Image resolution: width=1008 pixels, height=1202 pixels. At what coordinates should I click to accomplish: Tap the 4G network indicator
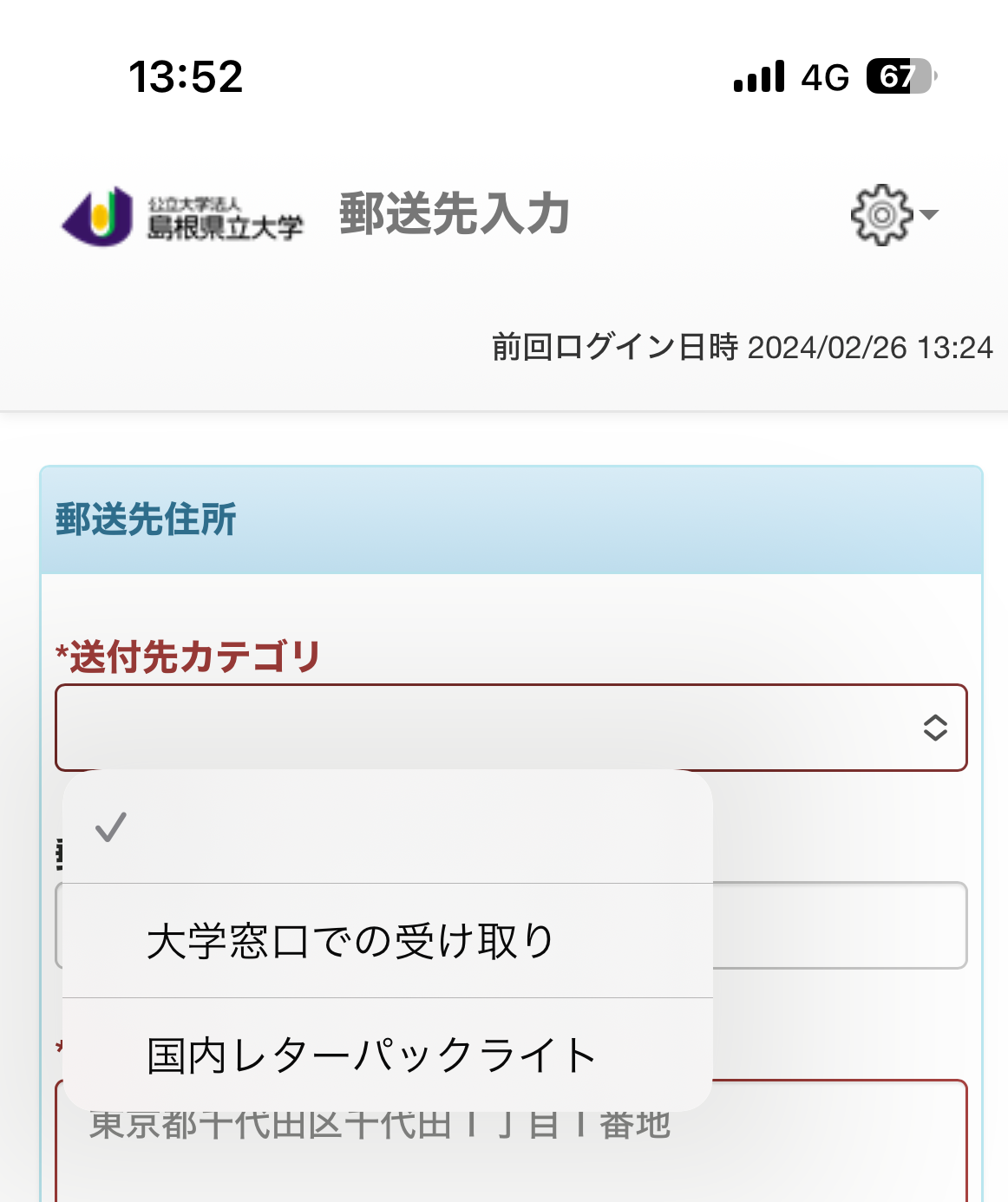click(824, 78)
